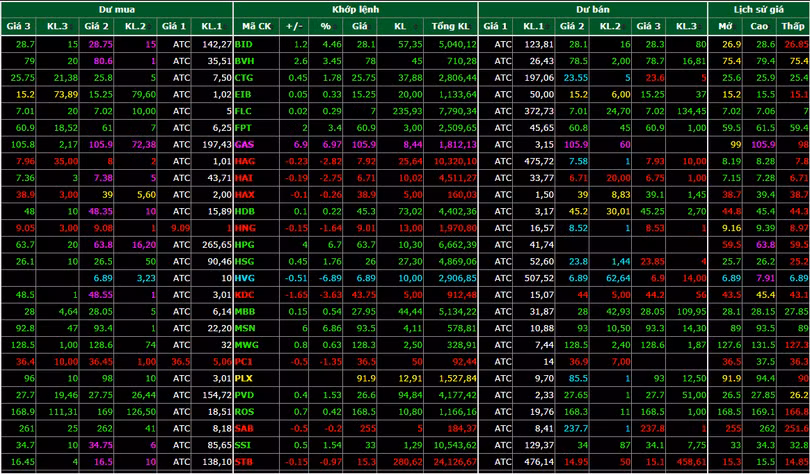Click MBB total volume 5,134,22
The height and width of the screenshot is (474, 810).
[456, 312]
